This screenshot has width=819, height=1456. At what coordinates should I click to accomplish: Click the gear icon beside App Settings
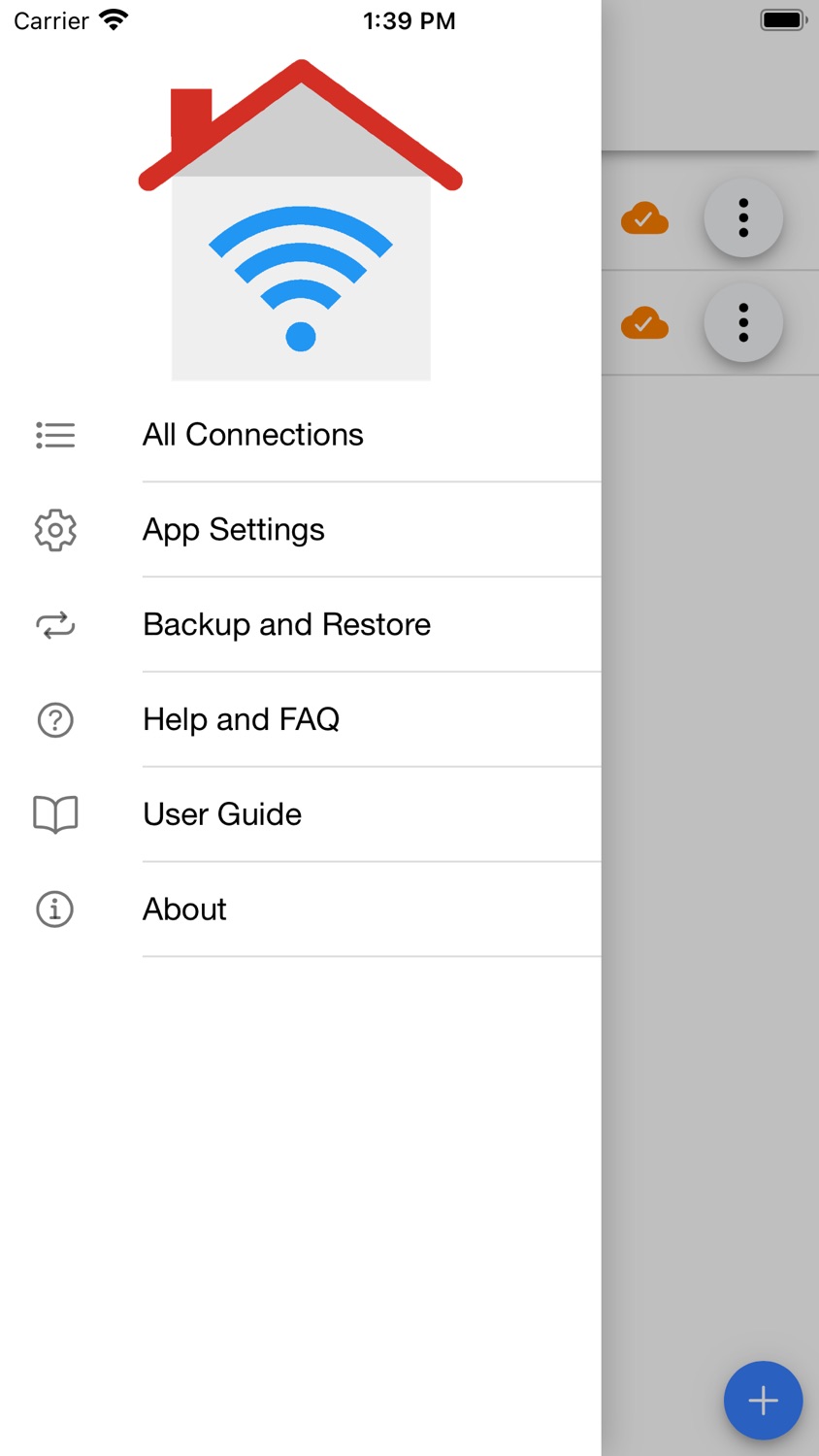coord(55,530)
